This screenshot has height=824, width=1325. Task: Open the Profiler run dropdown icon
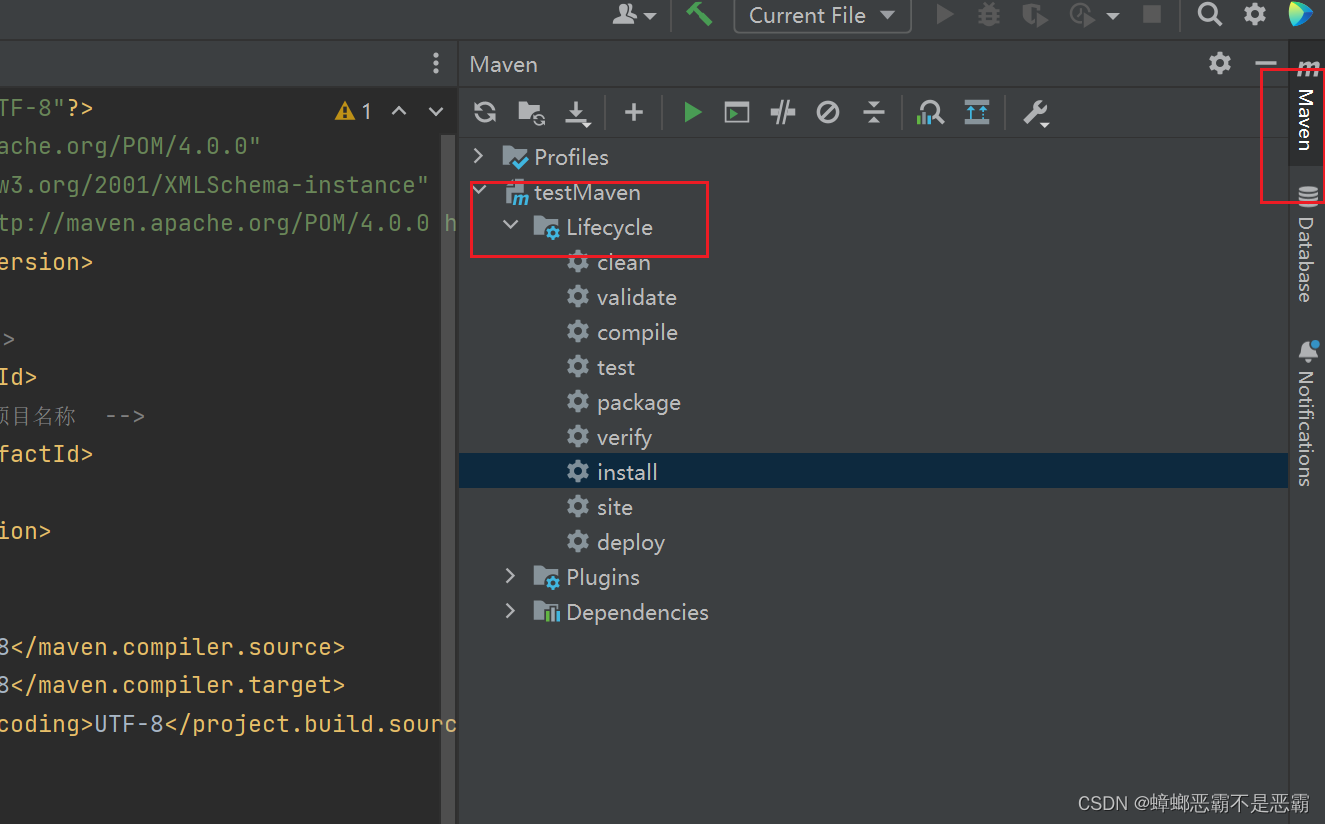(x=1094, y=15)
